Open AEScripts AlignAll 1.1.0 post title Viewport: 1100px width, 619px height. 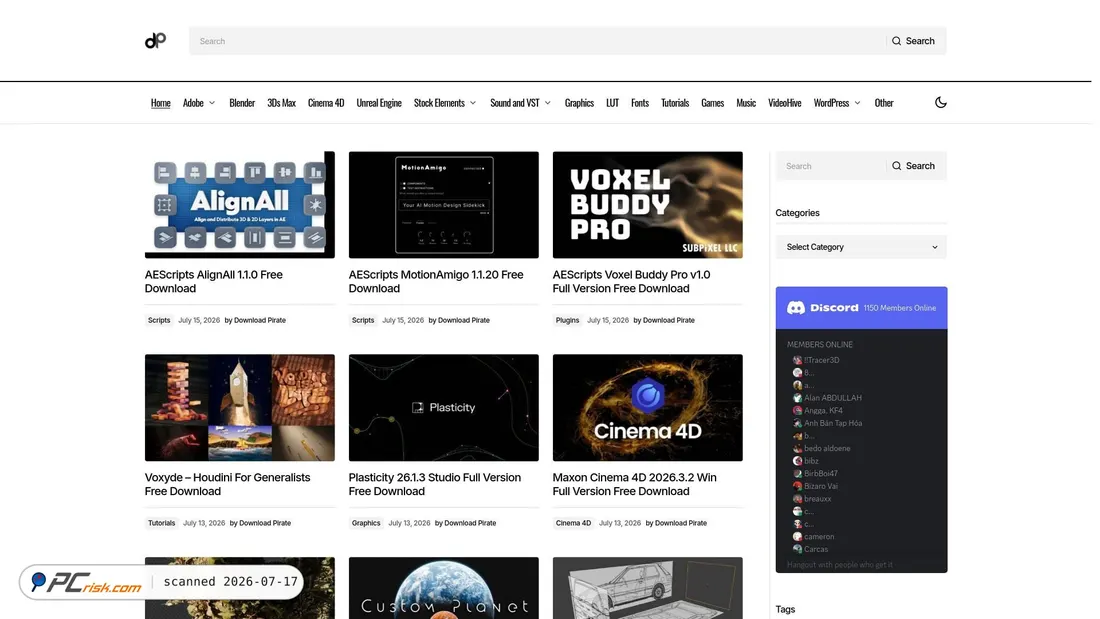(x=214, y=281)
